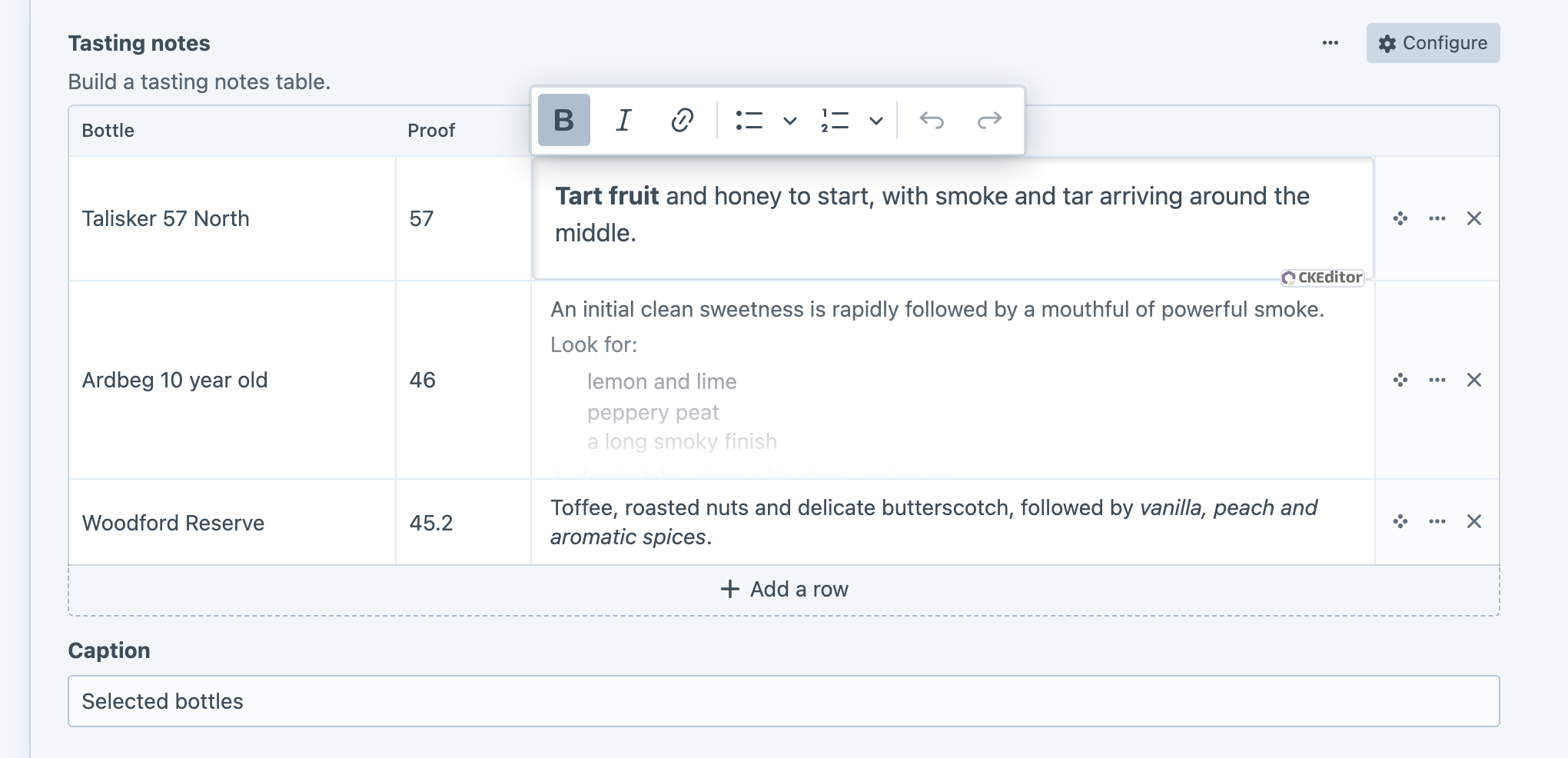Insert a numbered list
The image size is (1568, 758).
[x=835, y=120]
